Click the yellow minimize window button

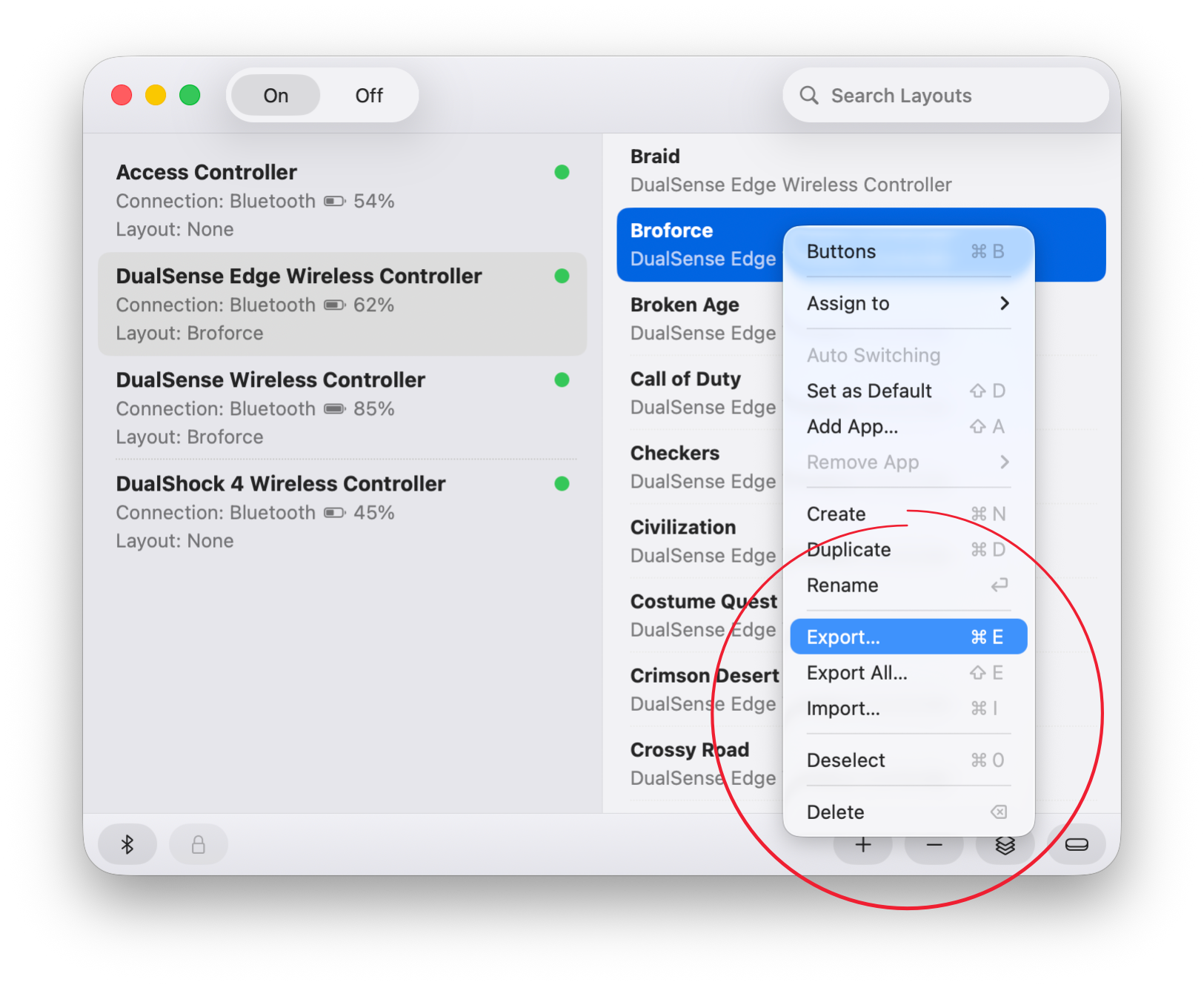[156, 96]
